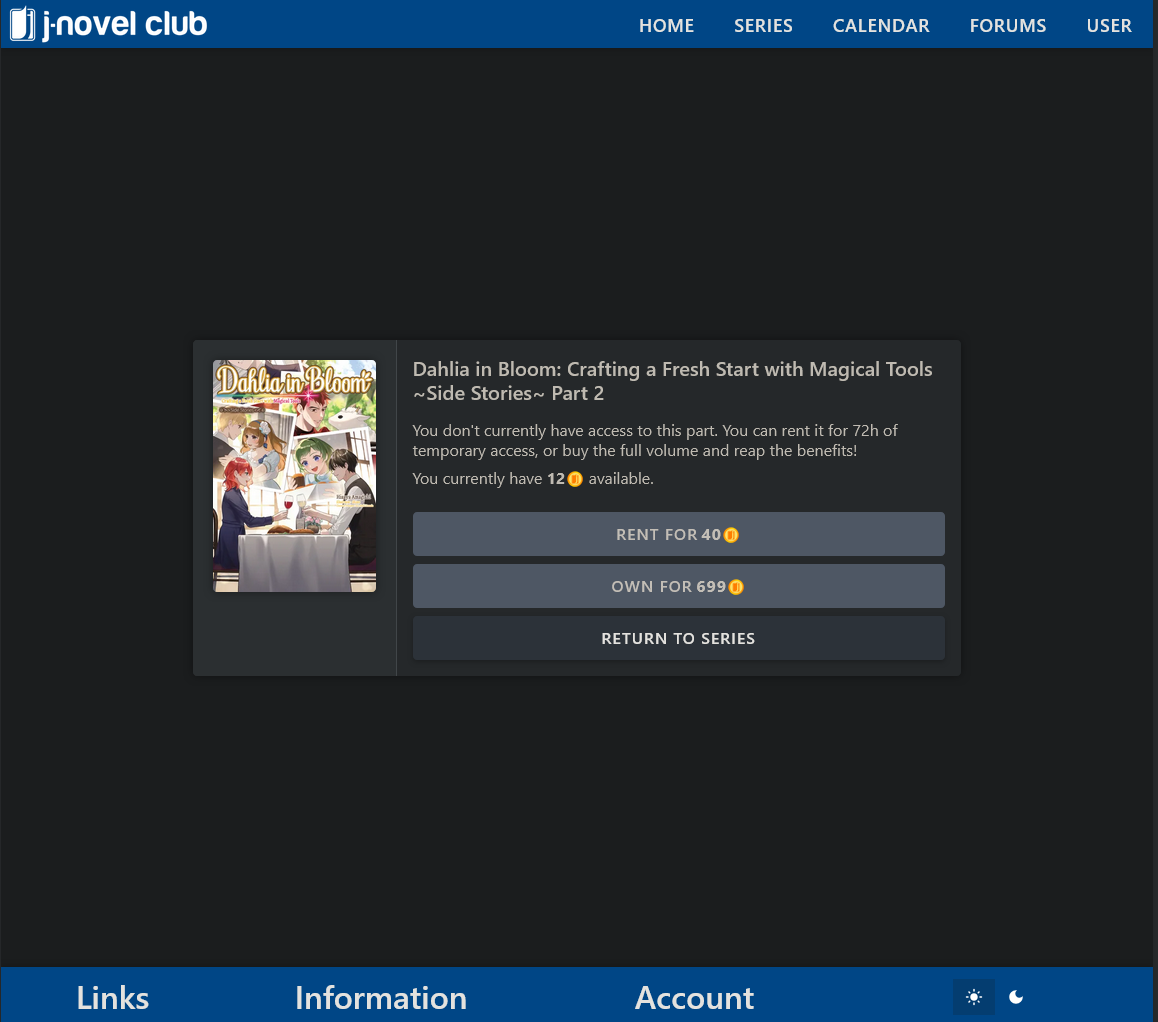
Task: Click the J-Novel Club logo
Action: tap(109, 24)
